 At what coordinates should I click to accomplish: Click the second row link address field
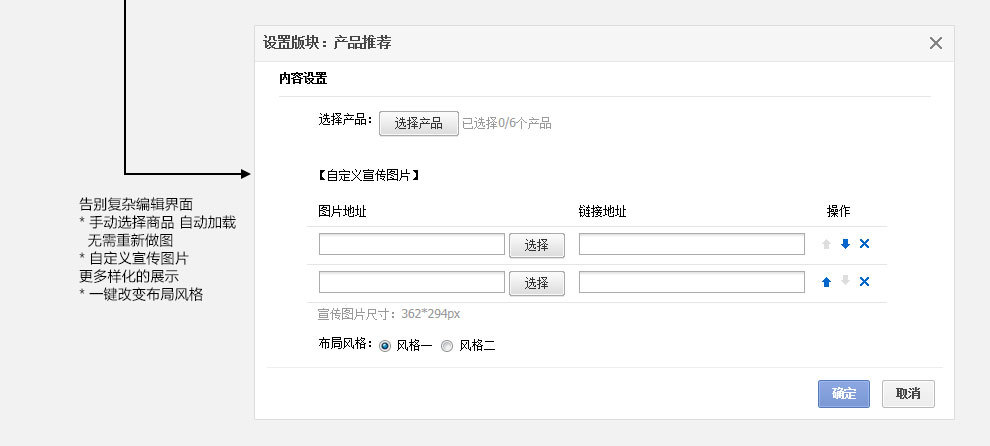click(691, 283)
